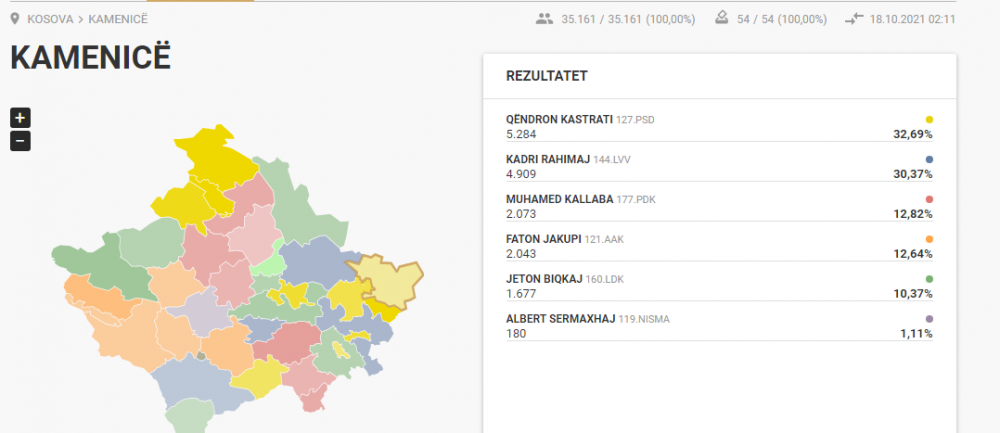Click the KAMENICË breadcrumb link
Image resolution: width=1000 pixels, height=433 pixels.
click(x=118, y=19)
